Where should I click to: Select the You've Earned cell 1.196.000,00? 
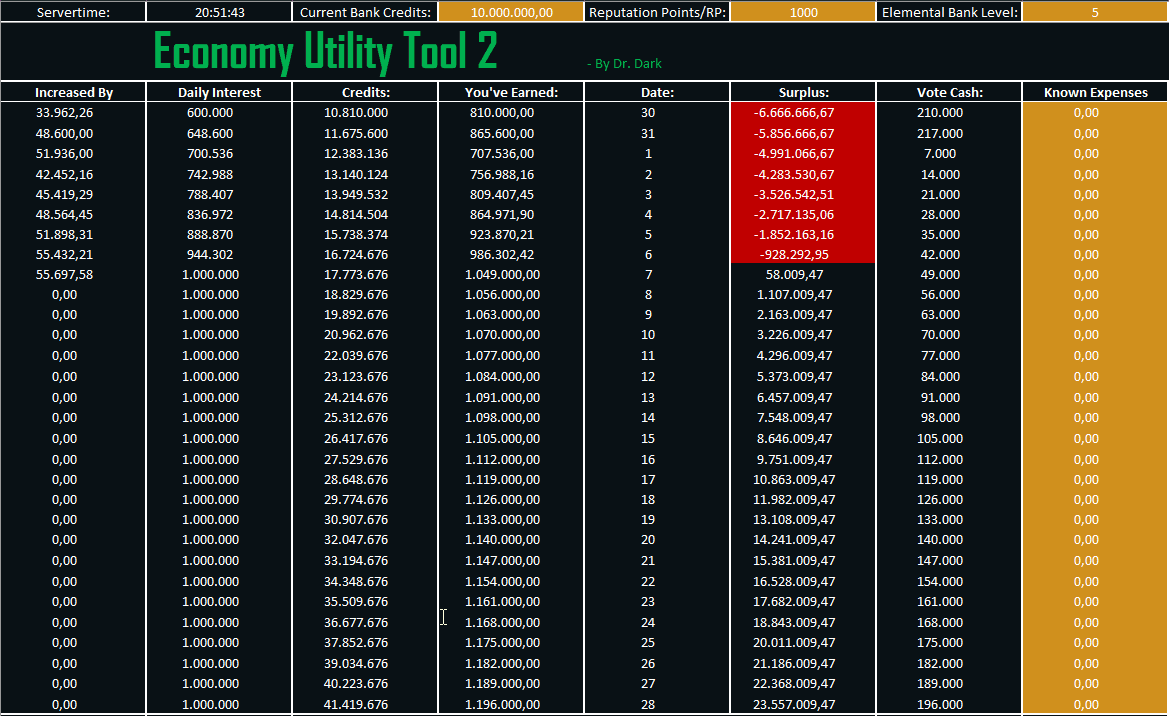[x=502, y=704]
